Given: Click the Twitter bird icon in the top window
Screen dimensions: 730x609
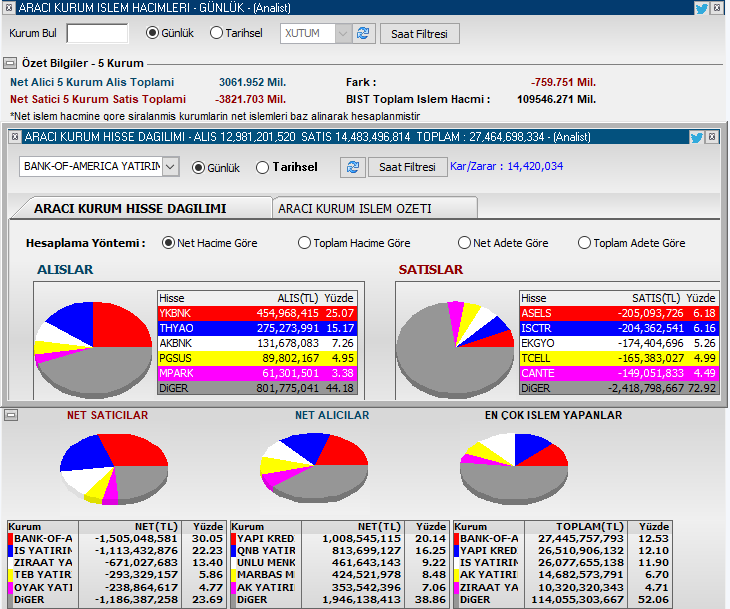Looking at the screenshot, I should click(701, 8).
